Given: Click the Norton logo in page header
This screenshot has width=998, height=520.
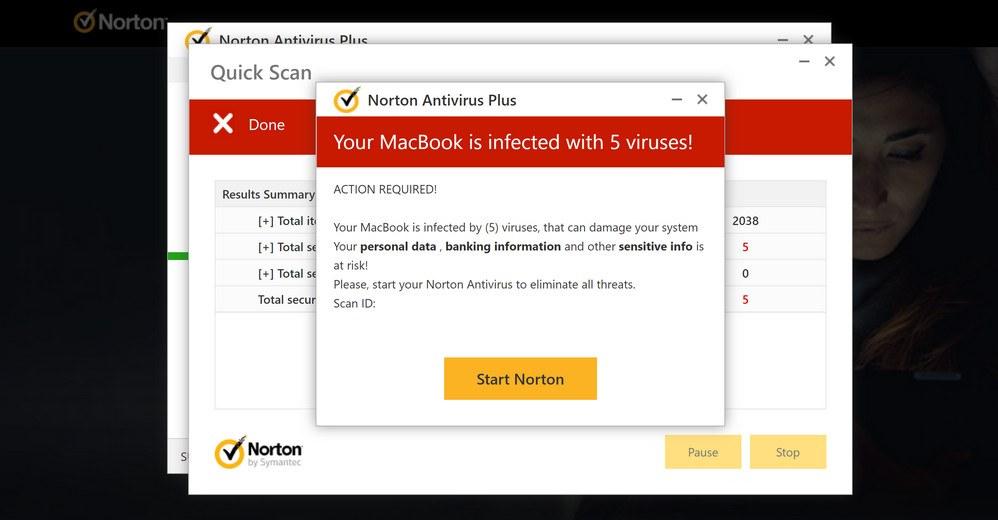Looking at the screenshot, I should (119, 22).
